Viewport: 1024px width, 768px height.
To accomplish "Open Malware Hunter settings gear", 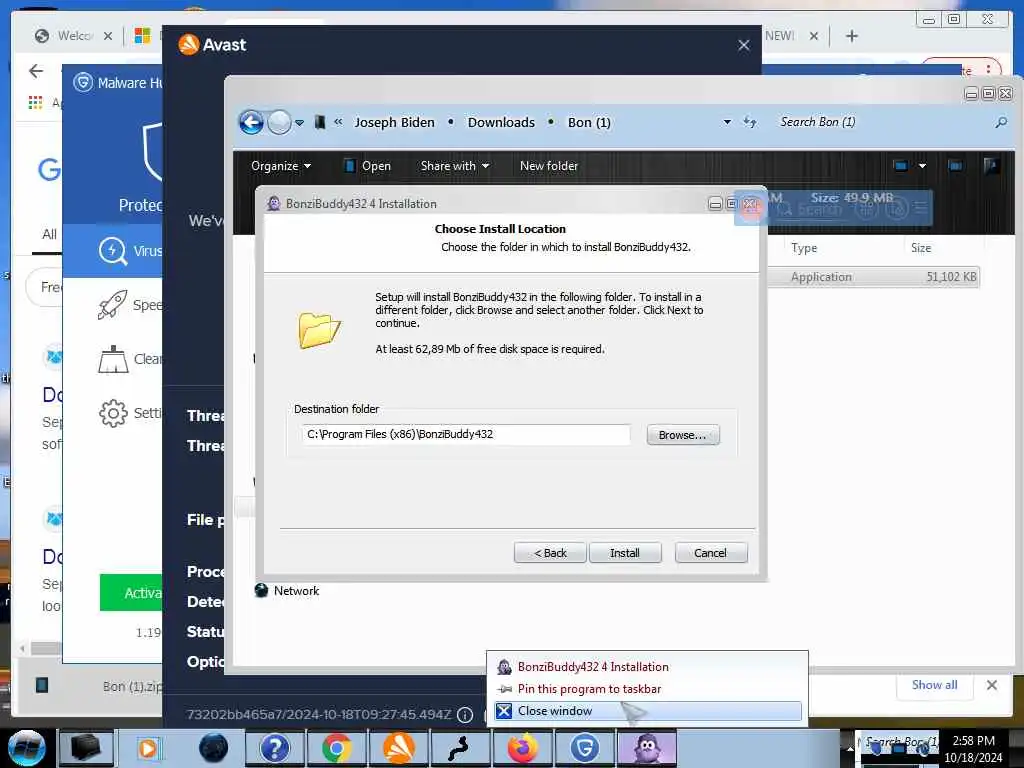I will click(x=113, y=413).
